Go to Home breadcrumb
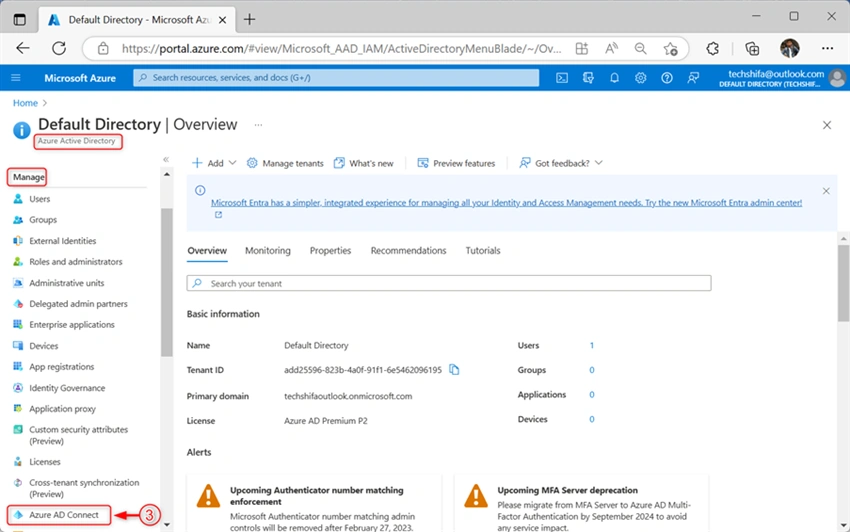The width and height of the screenshot is (850, 532). tap(25, 103)
